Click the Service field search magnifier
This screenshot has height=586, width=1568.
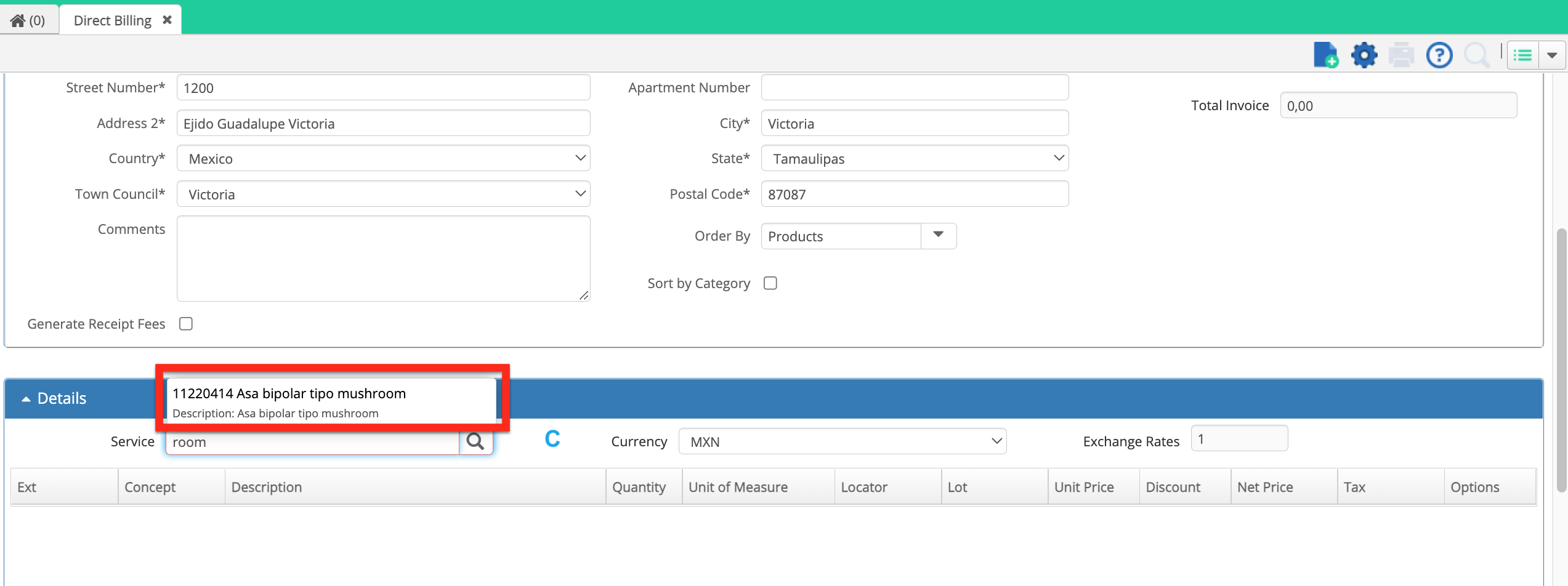pos(475,441)
